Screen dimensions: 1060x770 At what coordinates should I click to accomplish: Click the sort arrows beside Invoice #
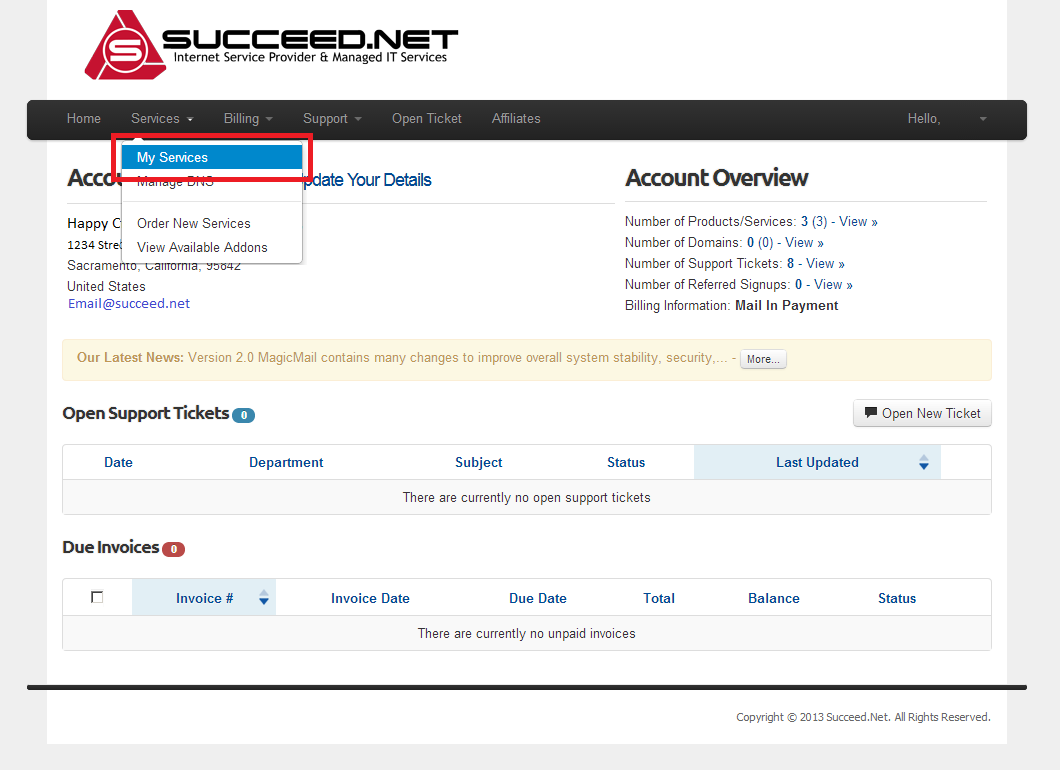click(263, 597)
